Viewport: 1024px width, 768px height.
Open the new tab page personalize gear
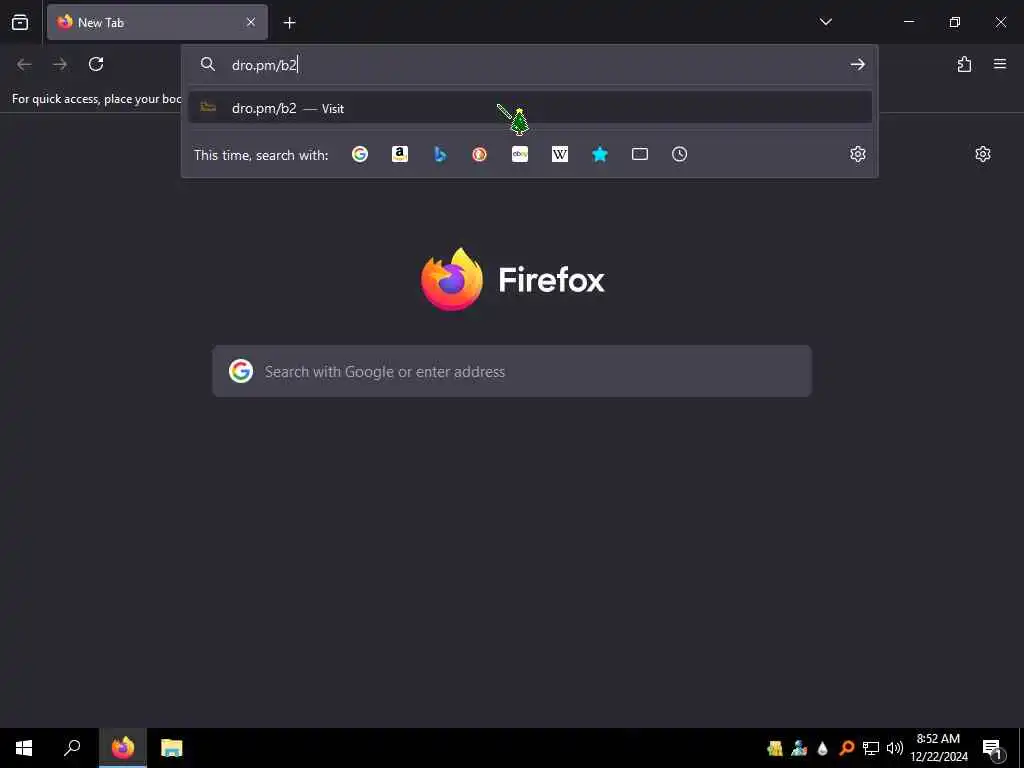click(x=983, y=154)
